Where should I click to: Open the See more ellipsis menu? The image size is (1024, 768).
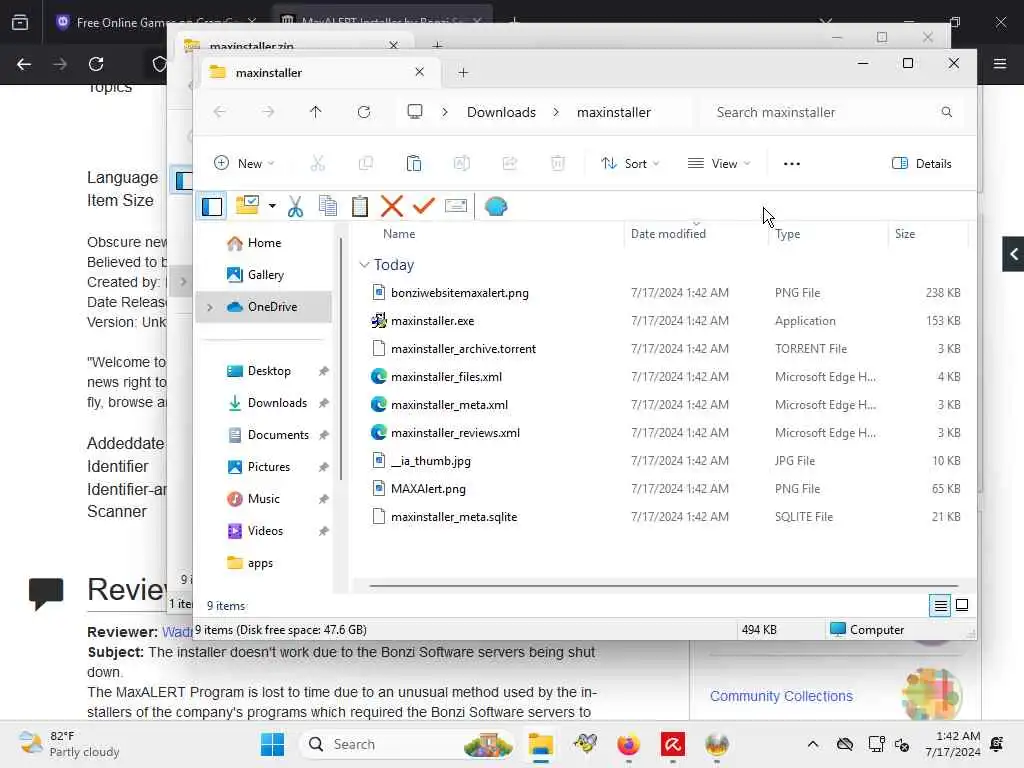[x=792, y=164]
